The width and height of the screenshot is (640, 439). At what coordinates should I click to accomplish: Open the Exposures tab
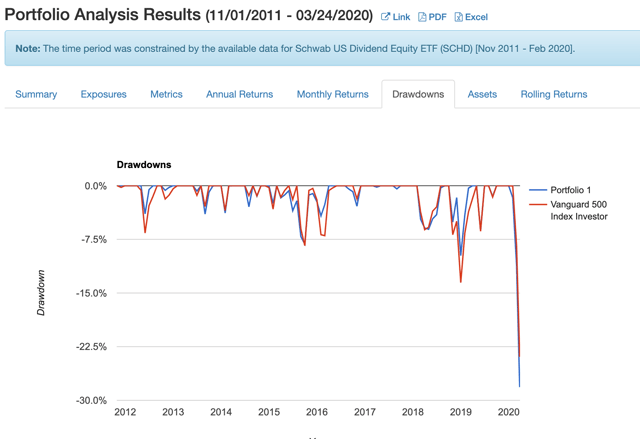tap(103, 94)
